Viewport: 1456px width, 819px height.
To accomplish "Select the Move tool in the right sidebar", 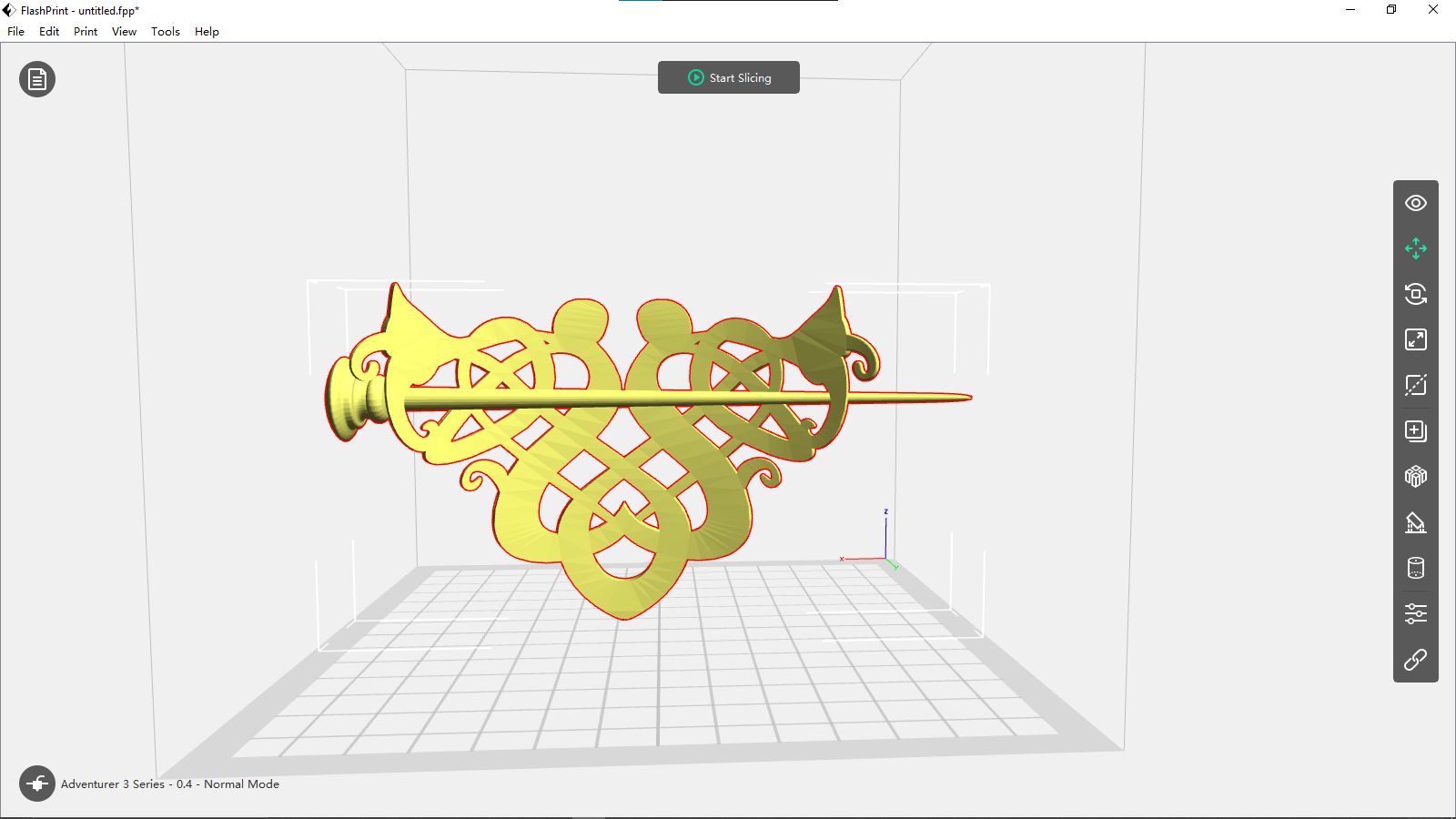I will (1416, 248).
